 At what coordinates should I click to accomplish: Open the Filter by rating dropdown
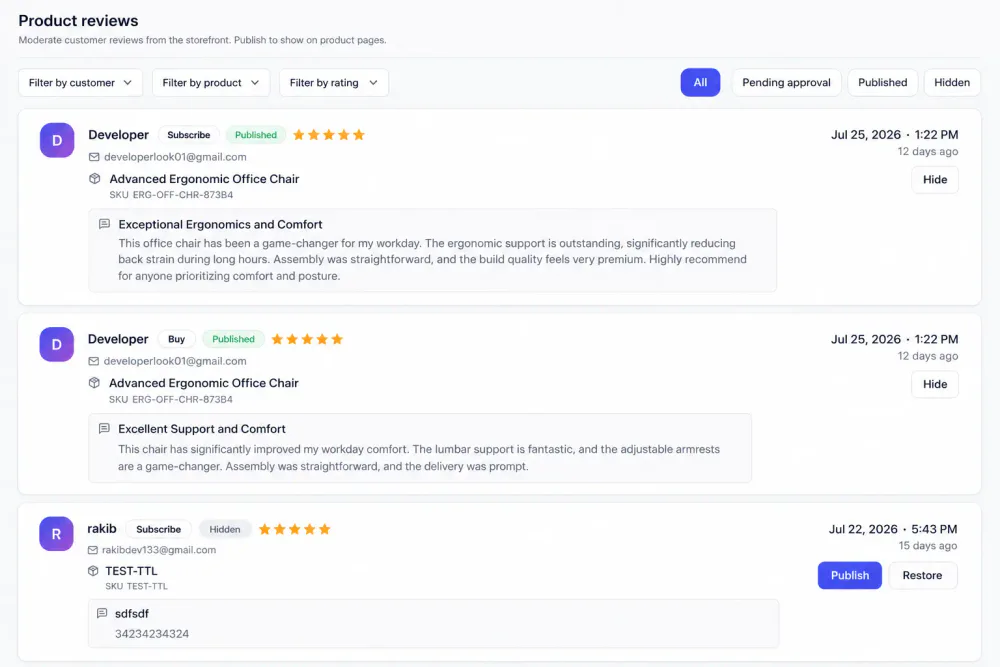(334, 83)
